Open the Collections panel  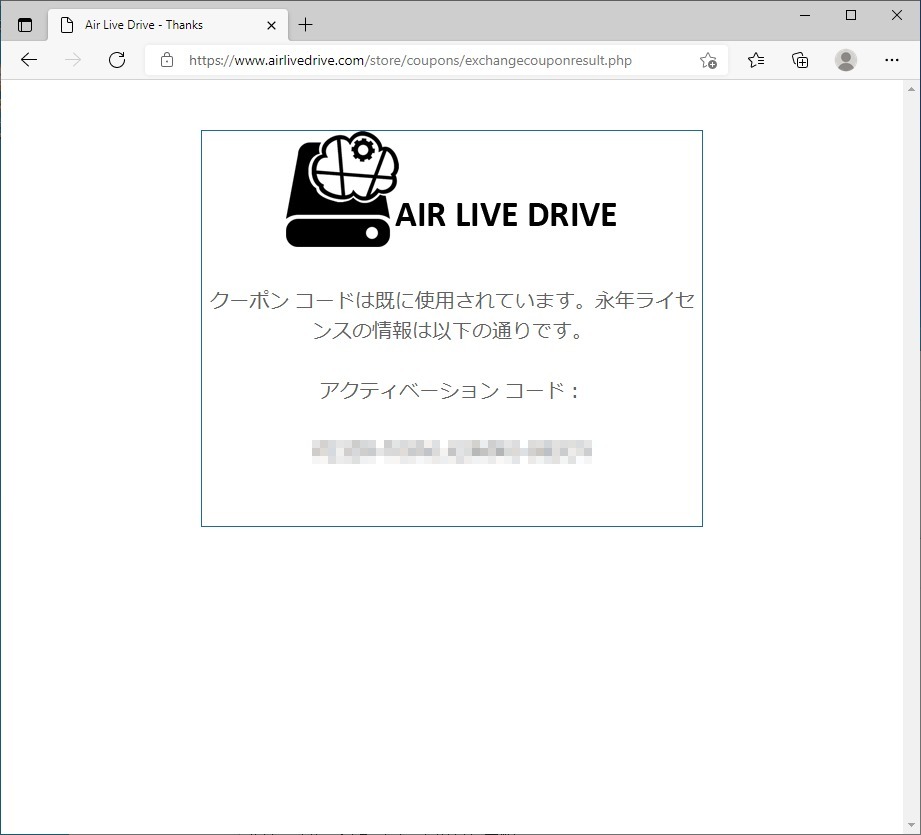[x=800, y=60]
